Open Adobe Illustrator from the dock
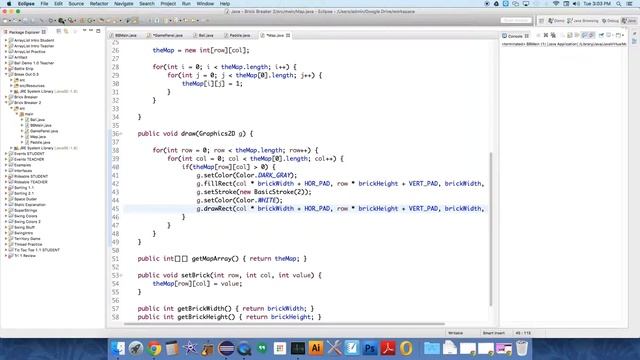 click(x=316, y=349)
